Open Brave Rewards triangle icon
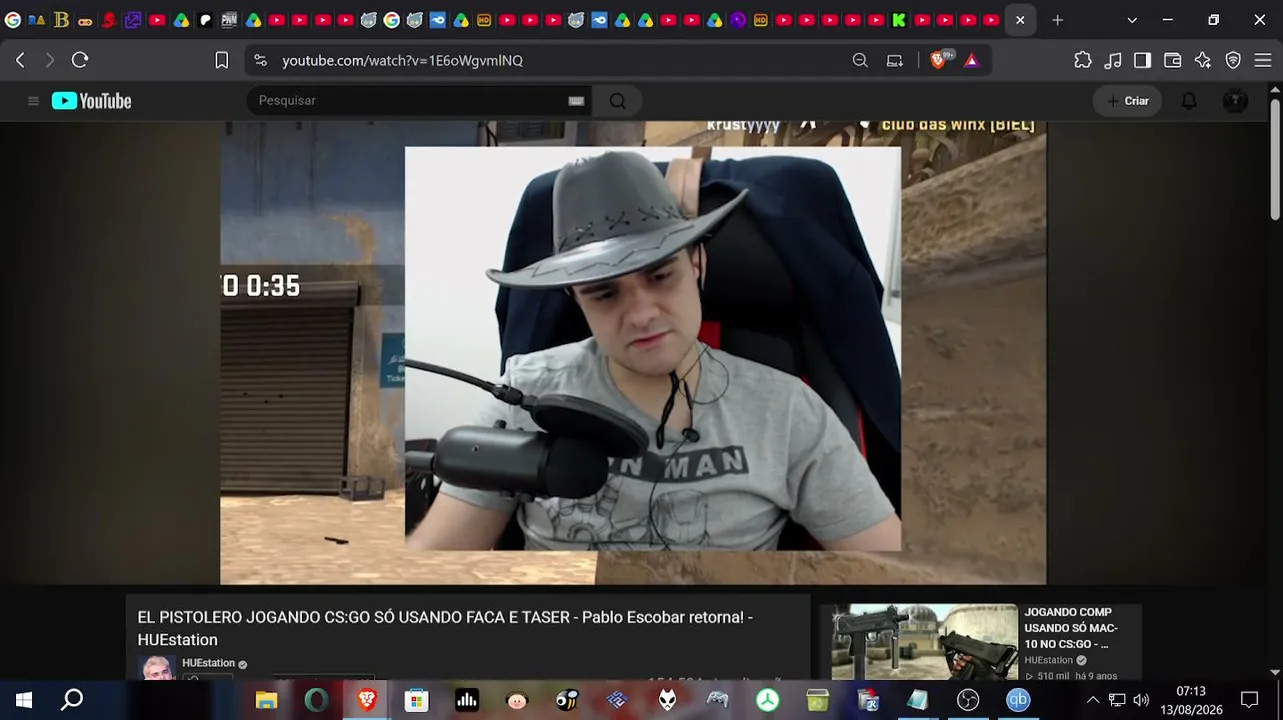The image size is (1283, 720). coord(971,60)
